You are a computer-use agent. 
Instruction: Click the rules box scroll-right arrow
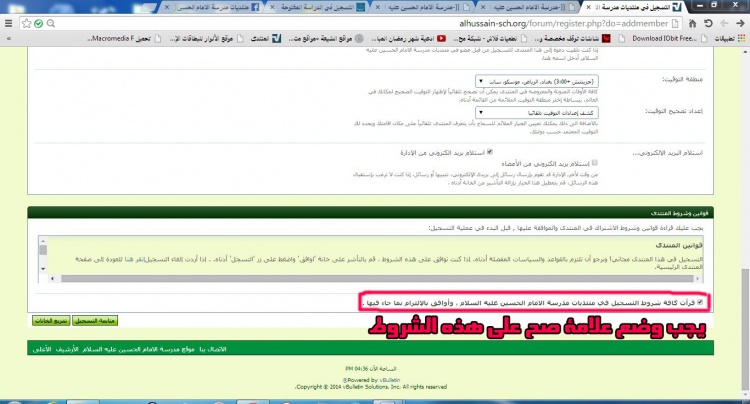pyautogui.click(x=698, y=278)
